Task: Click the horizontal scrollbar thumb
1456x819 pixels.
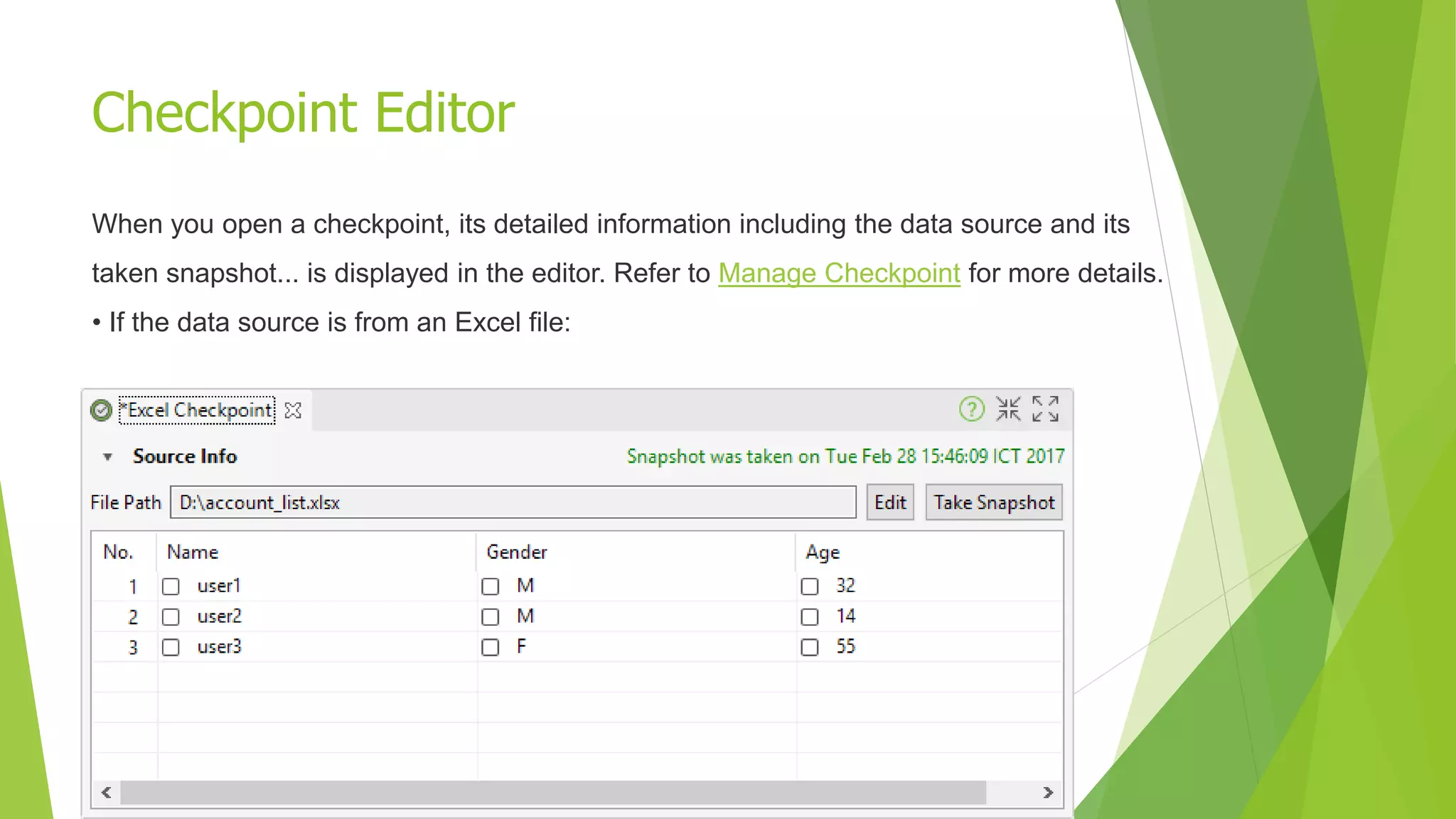Action: [553, 792]
